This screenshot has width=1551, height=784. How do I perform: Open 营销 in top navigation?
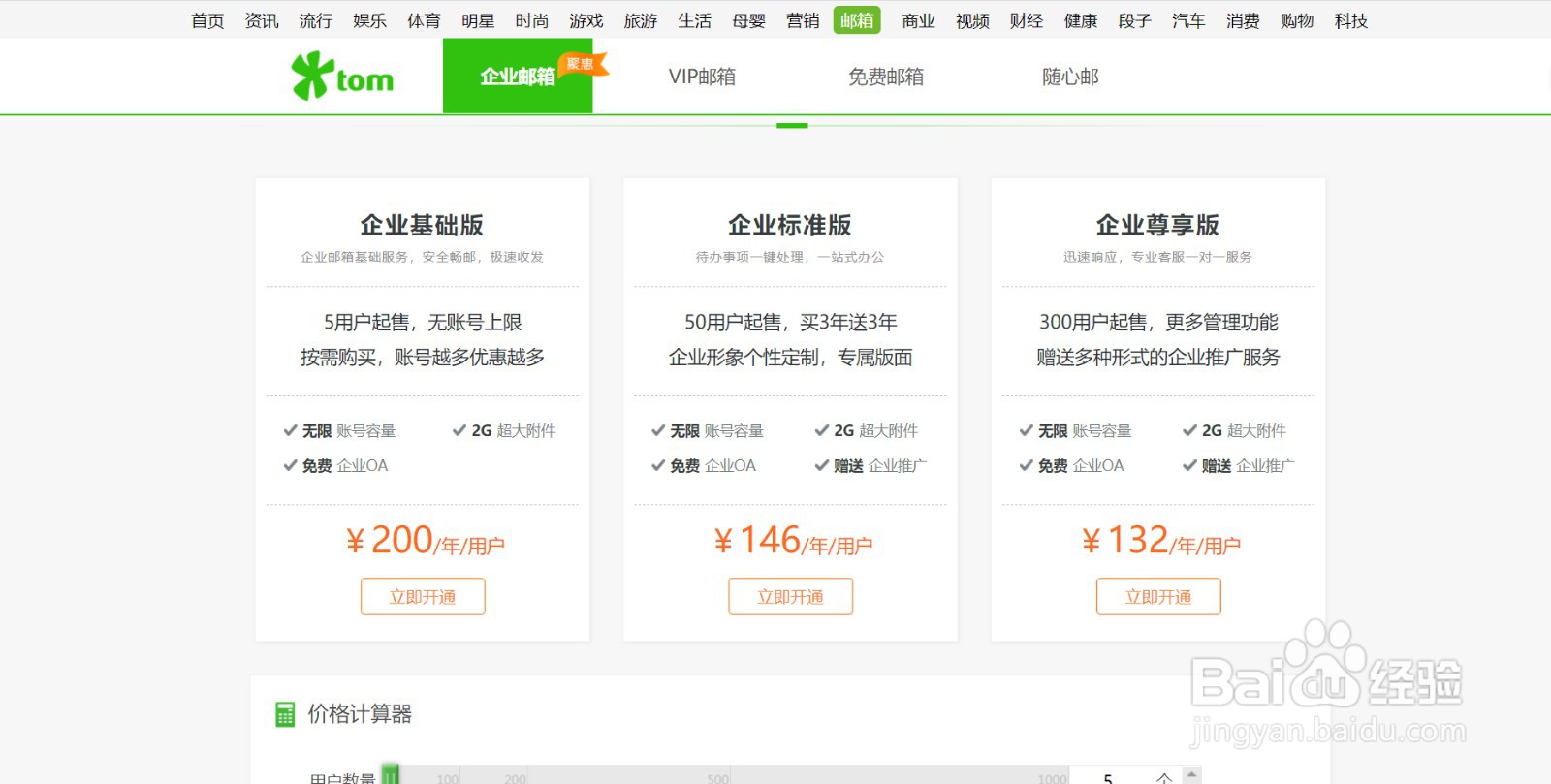[803, 20]
